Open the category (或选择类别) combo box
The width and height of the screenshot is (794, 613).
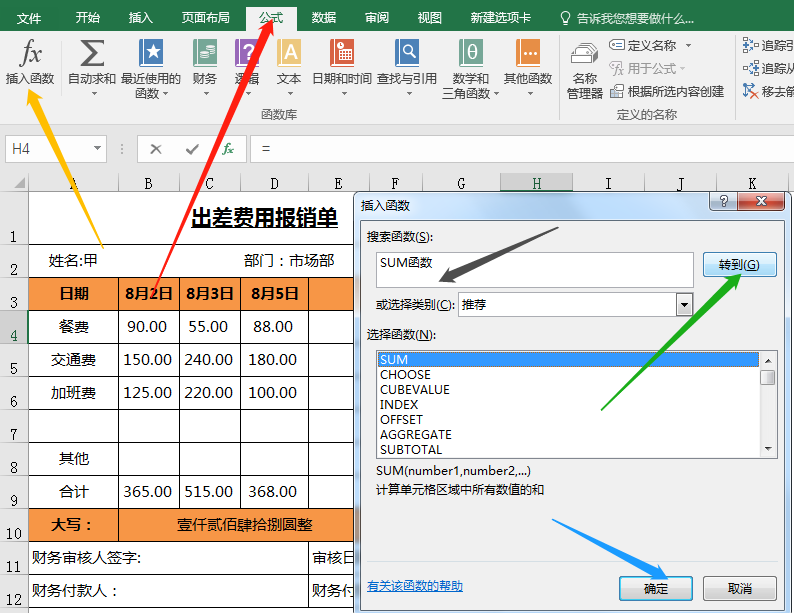tap(575, 305)
